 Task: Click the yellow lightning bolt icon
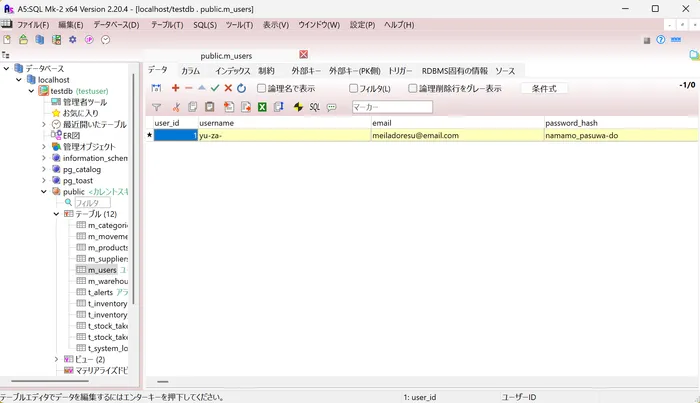pos(298,107)
